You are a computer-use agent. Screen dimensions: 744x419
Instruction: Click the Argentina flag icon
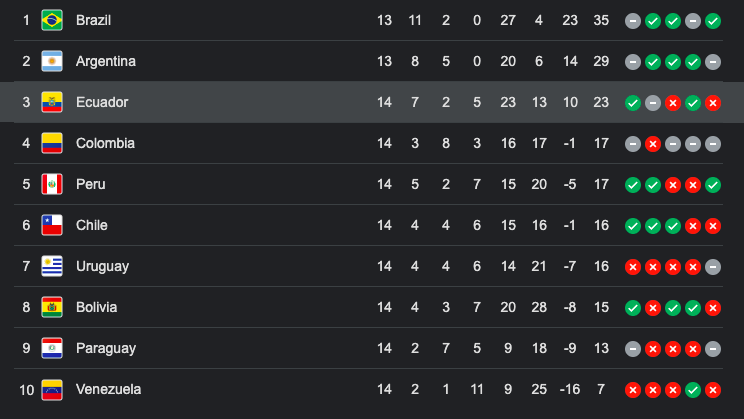pyautogui.click(x=52, y=61)
